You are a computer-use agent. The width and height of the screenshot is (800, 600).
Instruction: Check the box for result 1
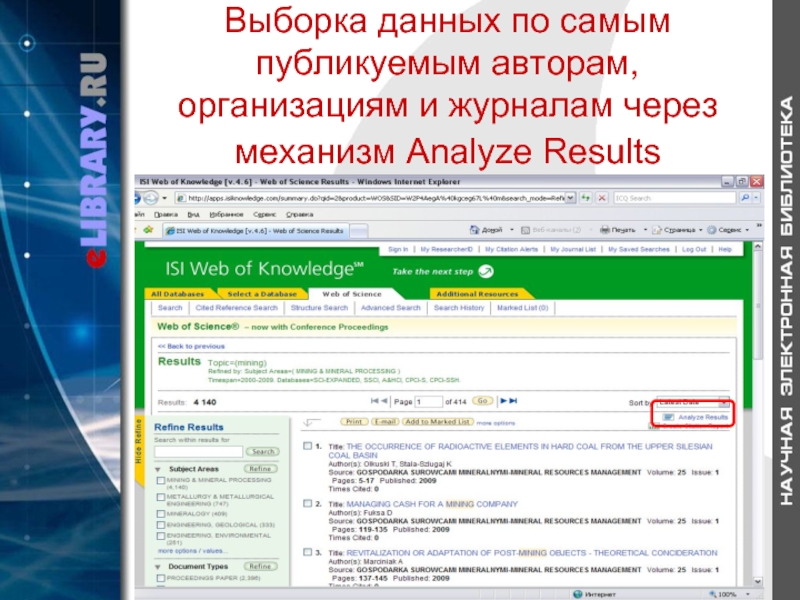[307, 446]
